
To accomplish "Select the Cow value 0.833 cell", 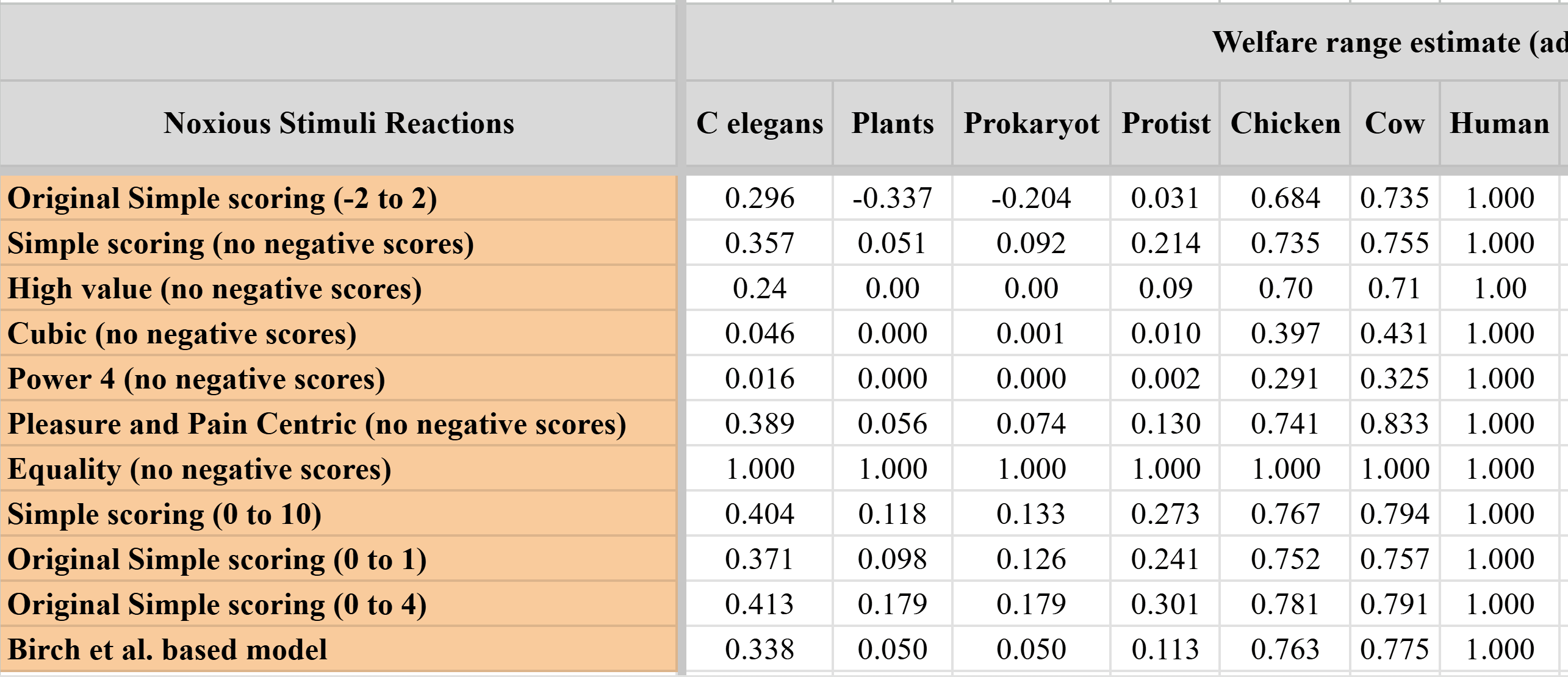I will (x=1395, y=424).
